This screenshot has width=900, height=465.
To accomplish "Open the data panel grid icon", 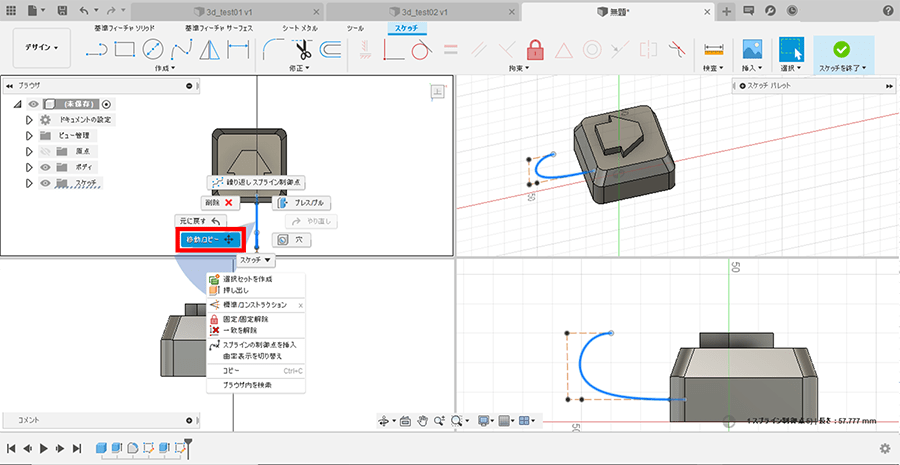I will pos(11,11).
